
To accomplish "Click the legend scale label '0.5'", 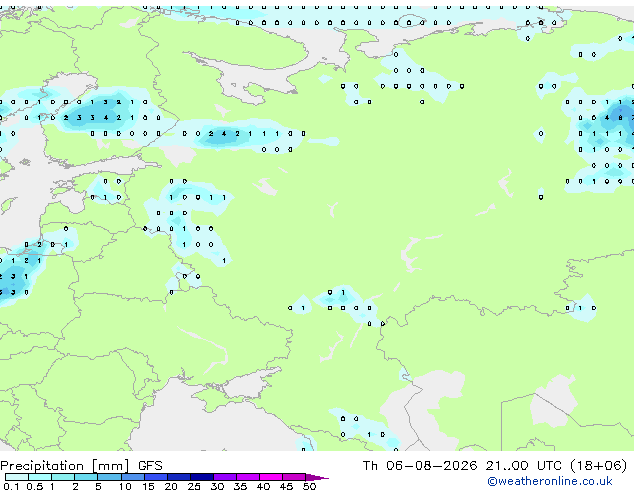I will 35,486.
